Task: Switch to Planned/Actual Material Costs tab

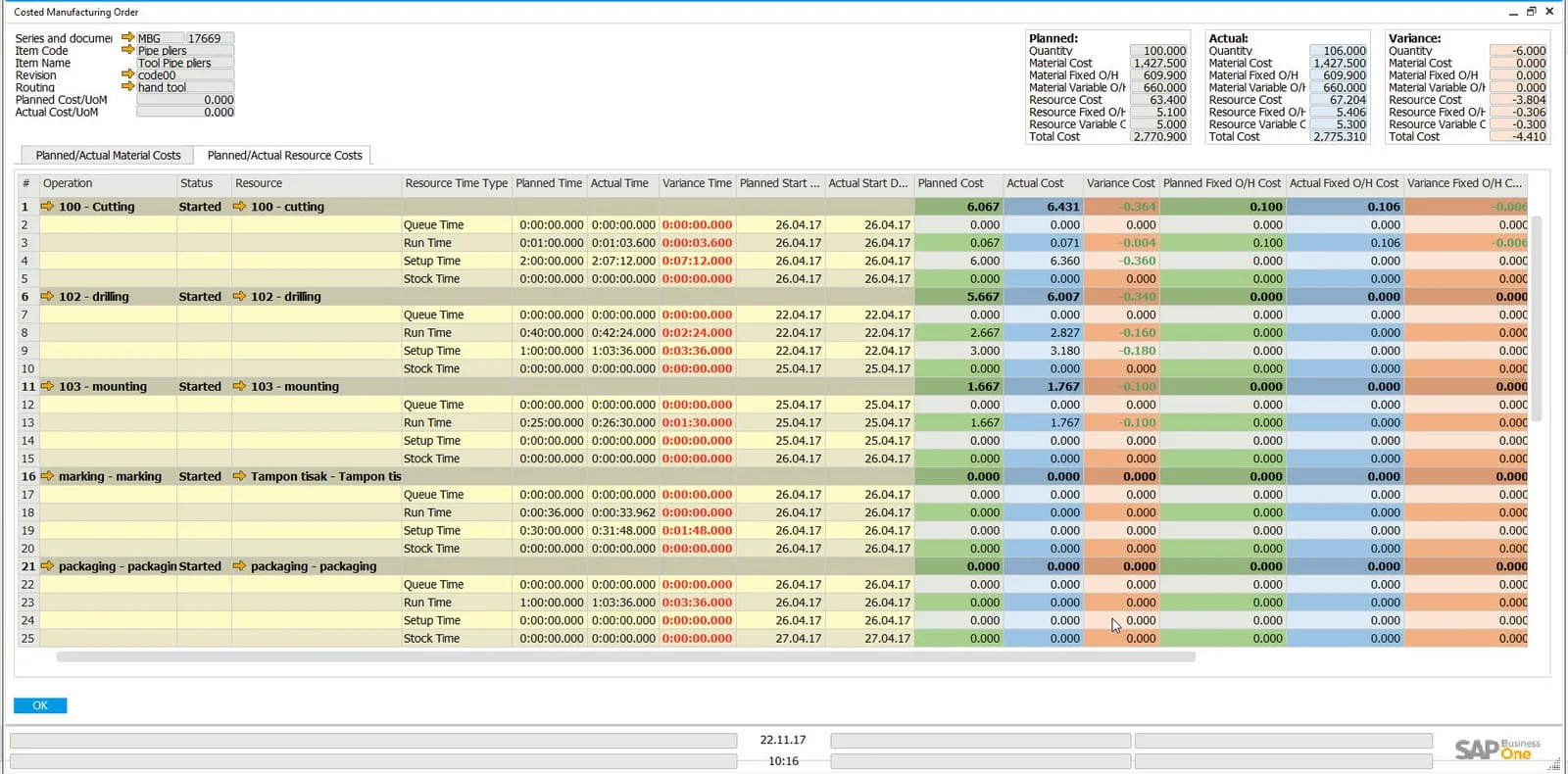Action: pyautogui.click(x=108, y=155)
